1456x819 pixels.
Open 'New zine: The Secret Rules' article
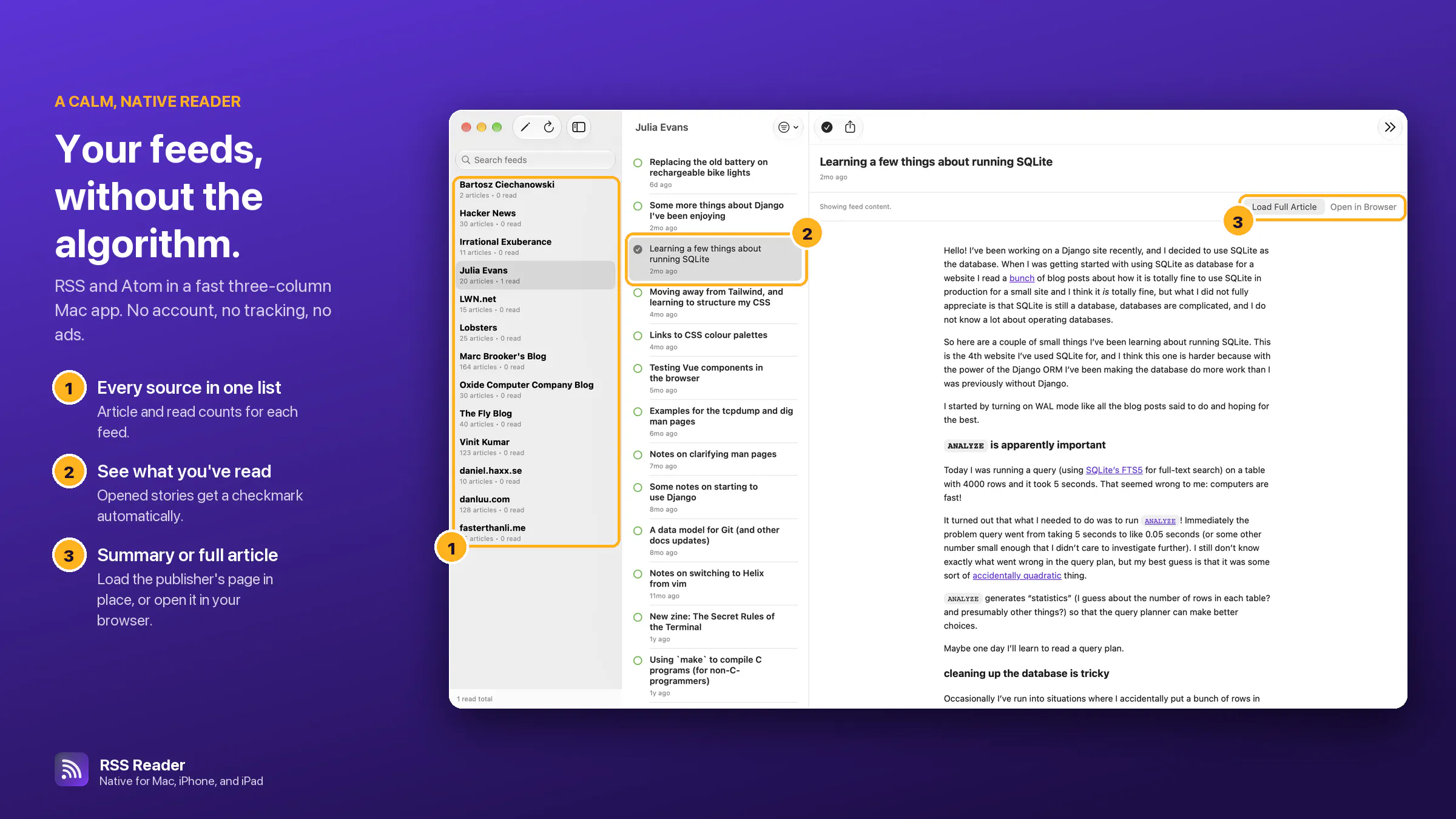tap(716, 627)
